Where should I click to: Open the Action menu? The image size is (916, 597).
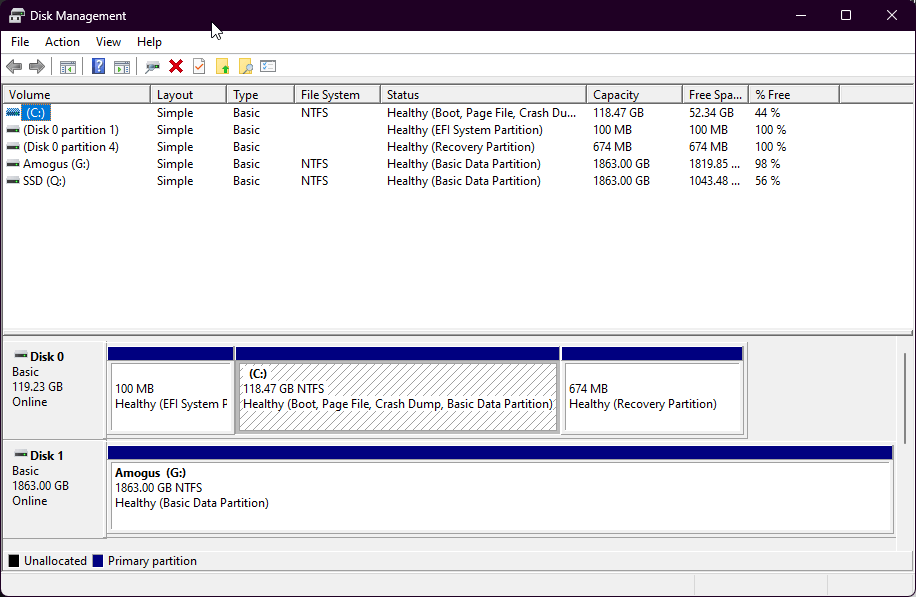point(63,42)
